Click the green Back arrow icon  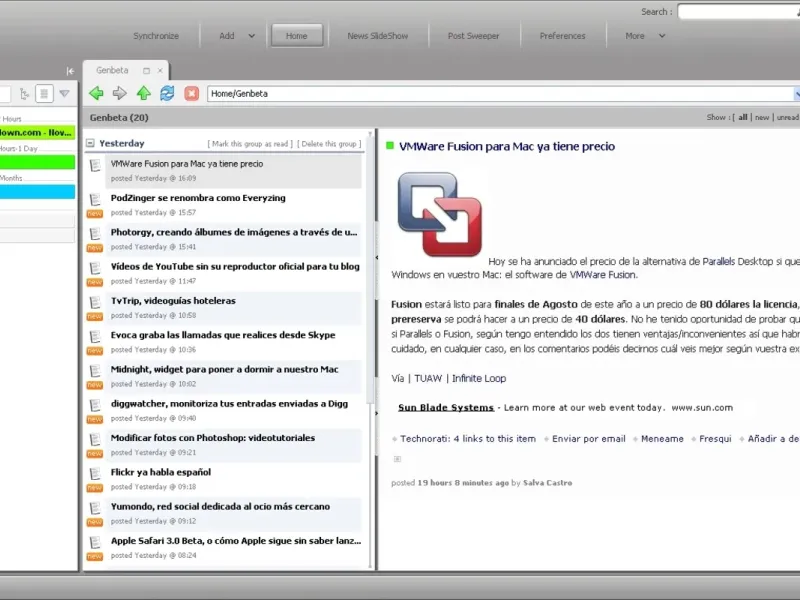pyautogui.click(x=96, y=93)
